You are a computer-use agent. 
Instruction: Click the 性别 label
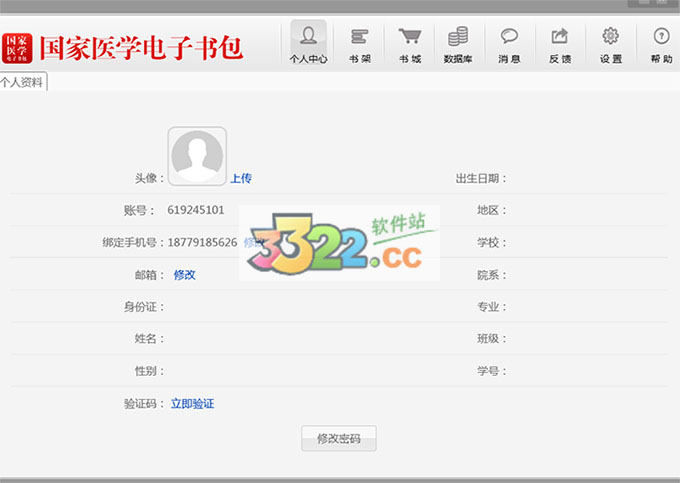[149, 371]
